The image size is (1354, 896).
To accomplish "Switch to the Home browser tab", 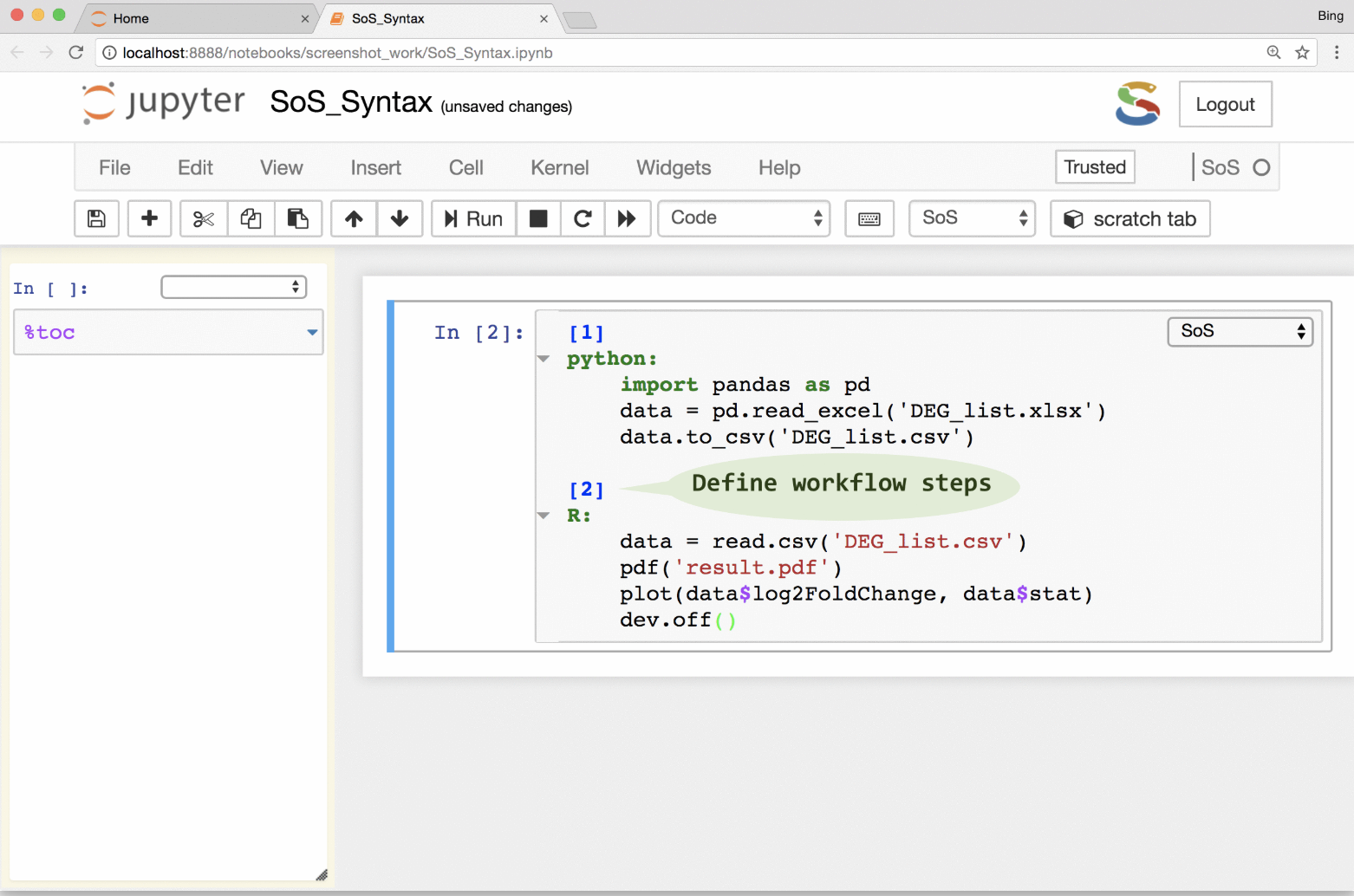I will [131, 18].
